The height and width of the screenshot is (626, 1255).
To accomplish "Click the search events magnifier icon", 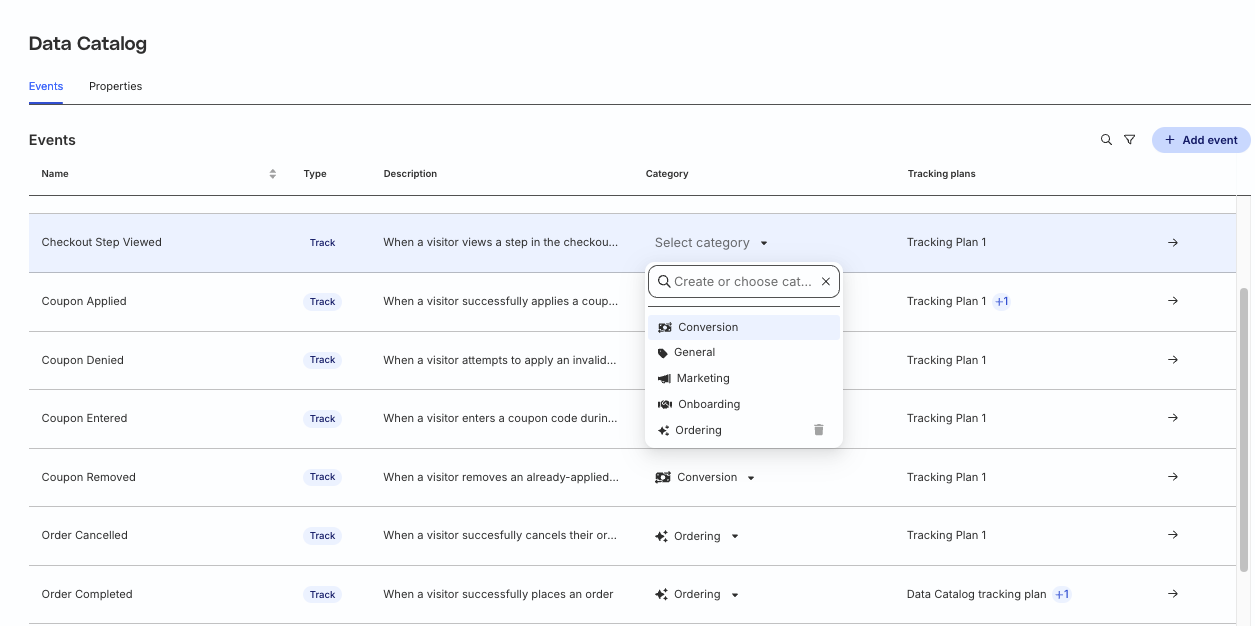I will (1106, 140).
